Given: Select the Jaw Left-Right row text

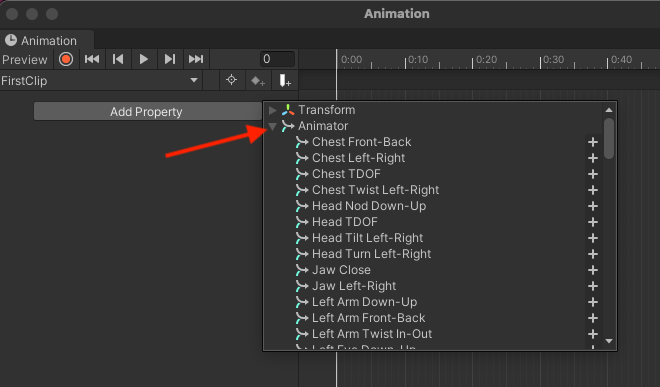Looking at the screenshot, I should (354, 286).
